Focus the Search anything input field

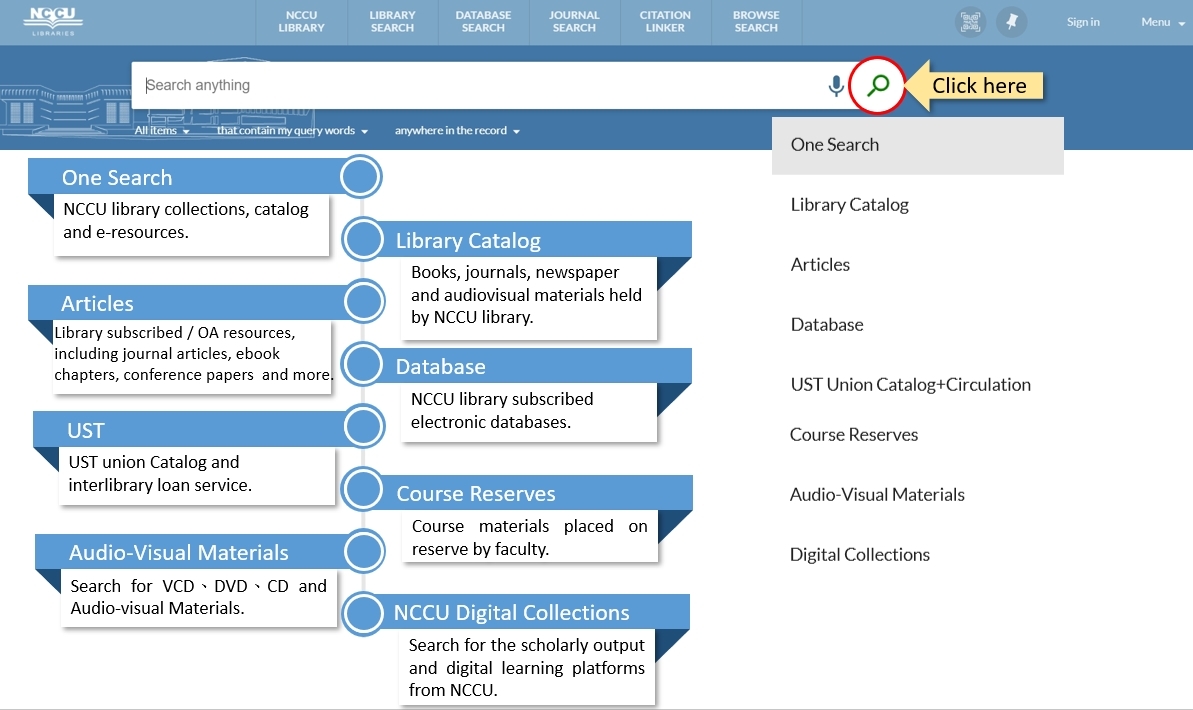pyautogui.click(x=479, y=85)
